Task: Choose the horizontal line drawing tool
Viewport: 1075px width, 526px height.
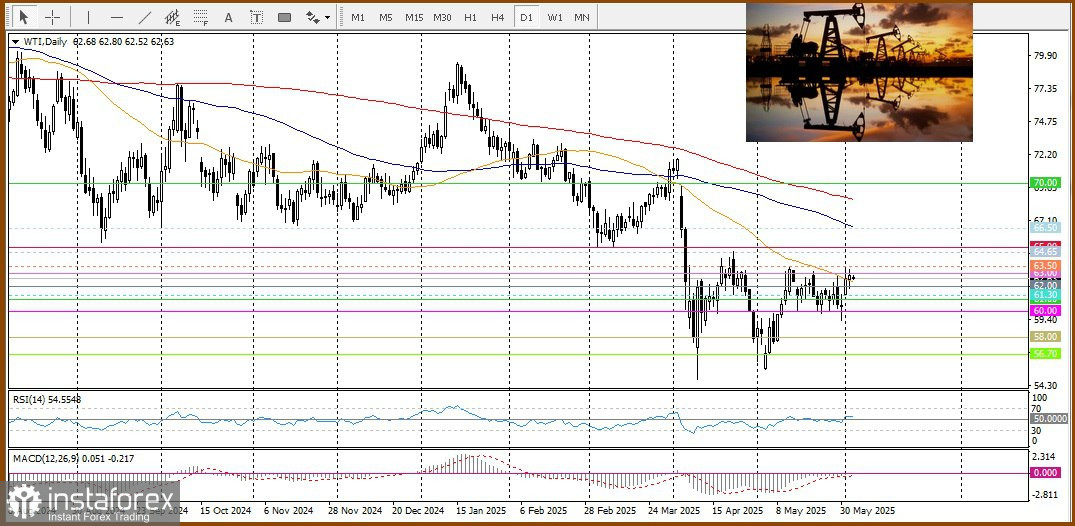Action: 117,17
